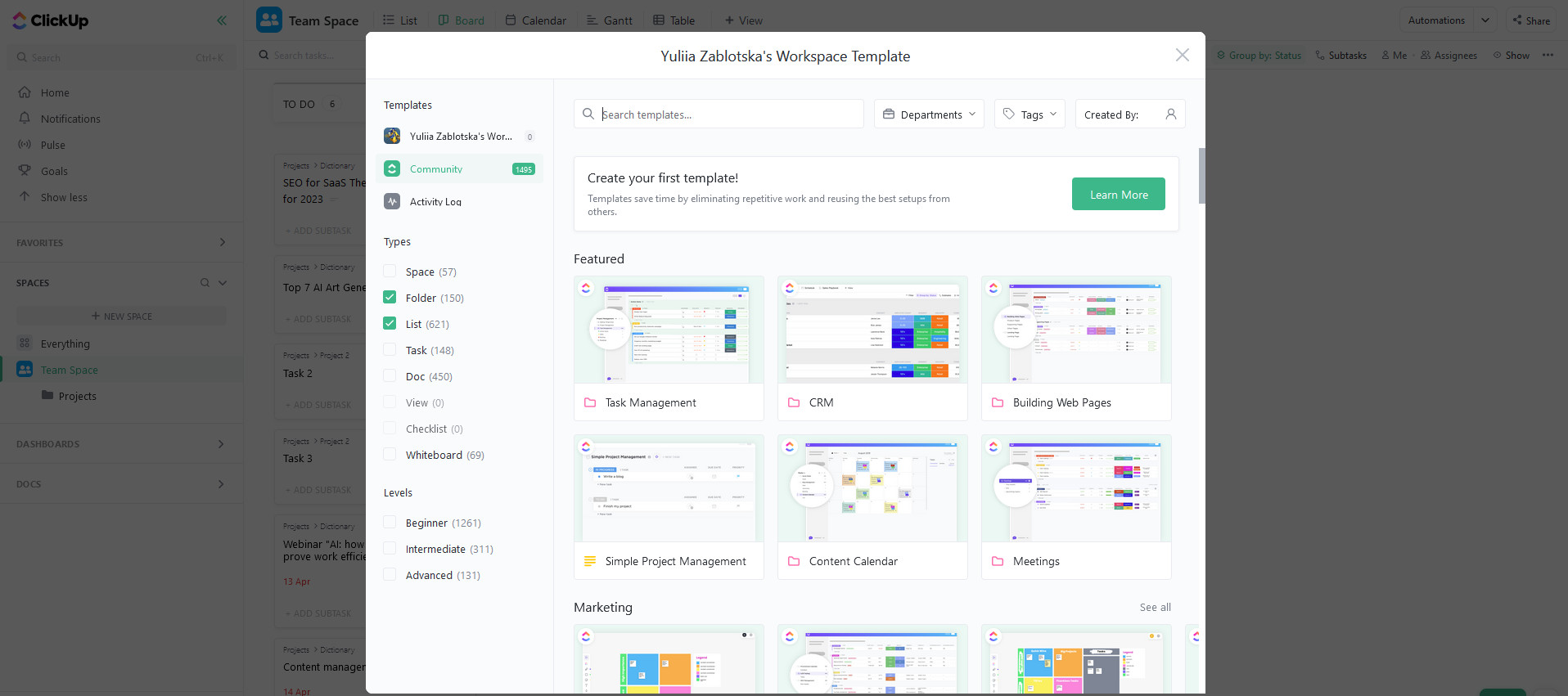Collapse the sidebar with the double-chevron icon

[x=222, y=20]
